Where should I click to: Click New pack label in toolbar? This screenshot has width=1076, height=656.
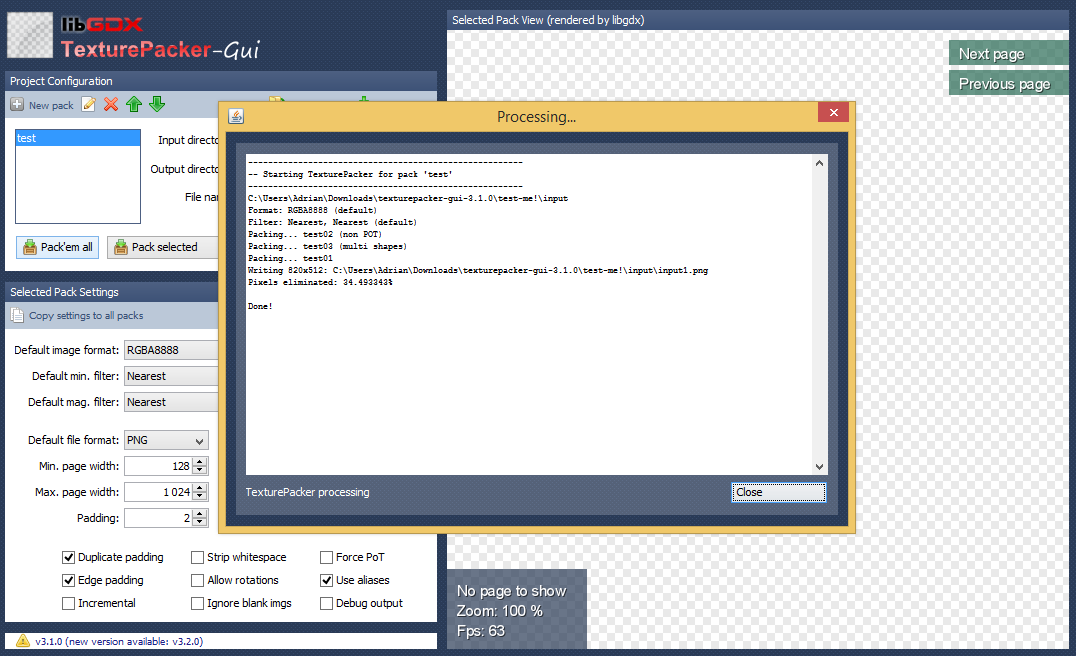(x=51, y=105)
